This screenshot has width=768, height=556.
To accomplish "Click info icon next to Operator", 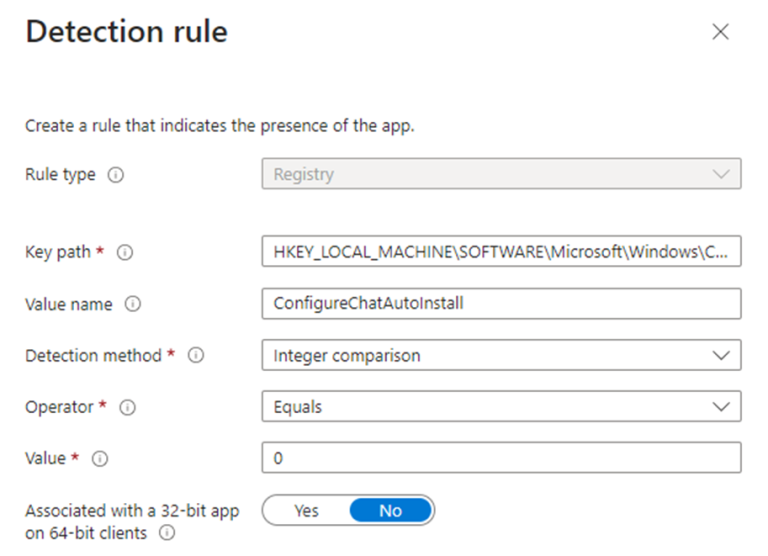I will [128, 407].
